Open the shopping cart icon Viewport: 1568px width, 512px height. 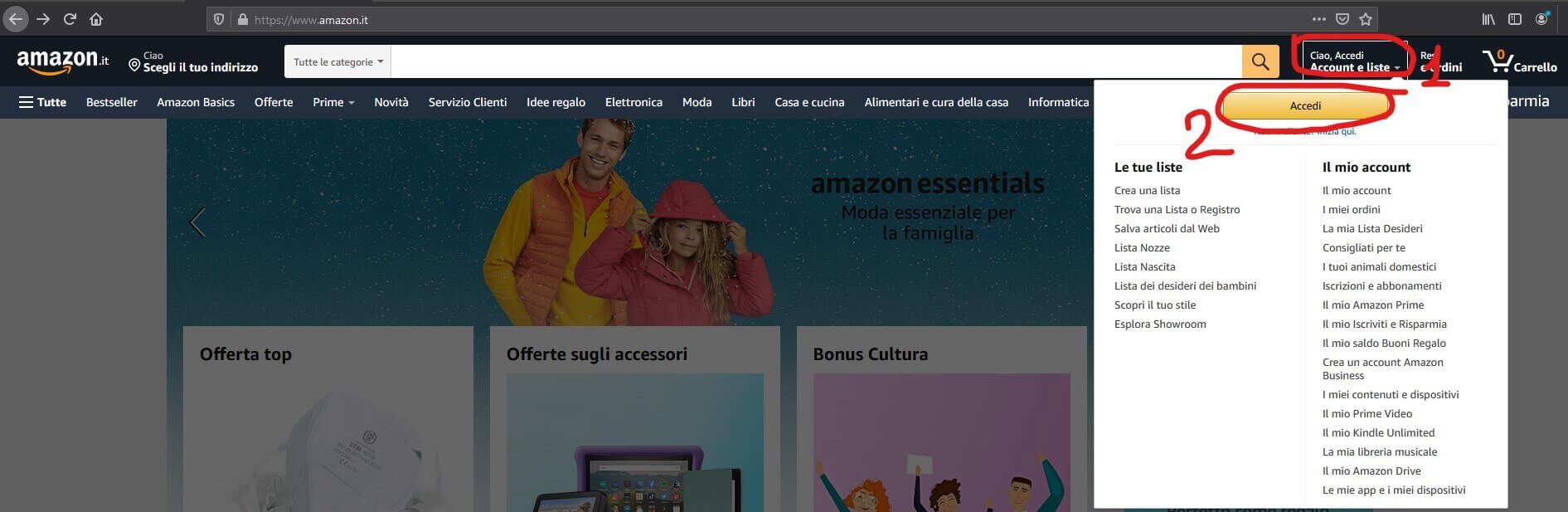pos(1497,61)
